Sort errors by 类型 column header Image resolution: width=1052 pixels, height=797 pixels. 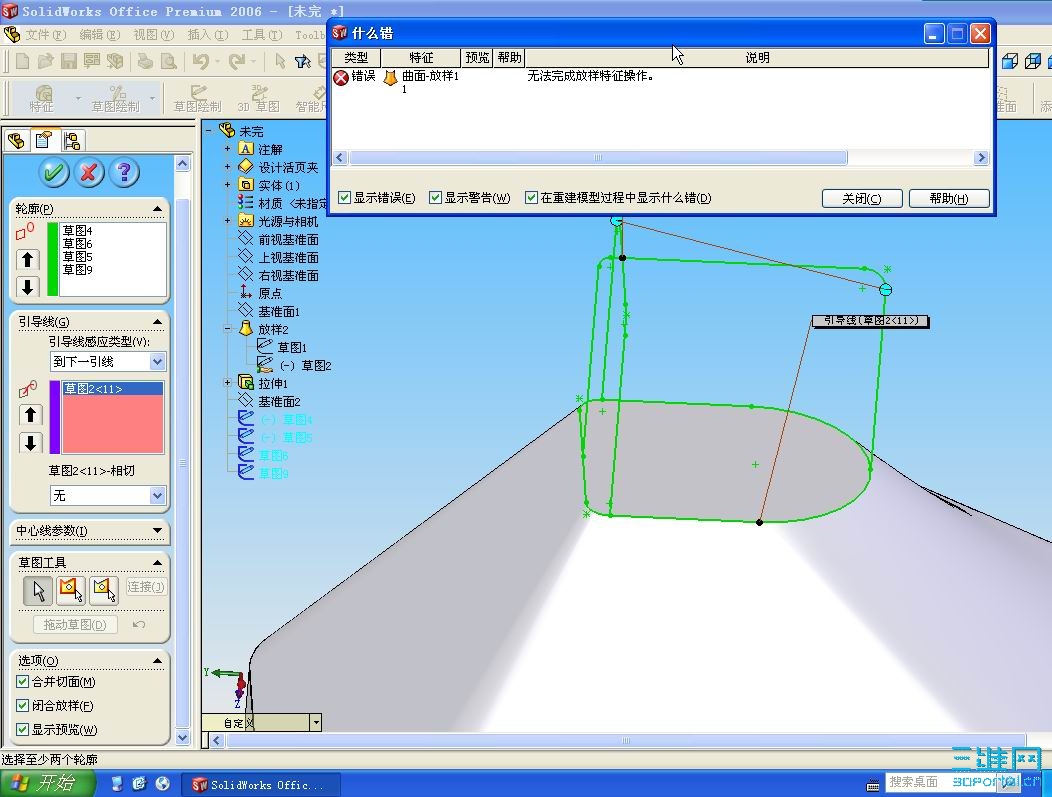(356, 58)
